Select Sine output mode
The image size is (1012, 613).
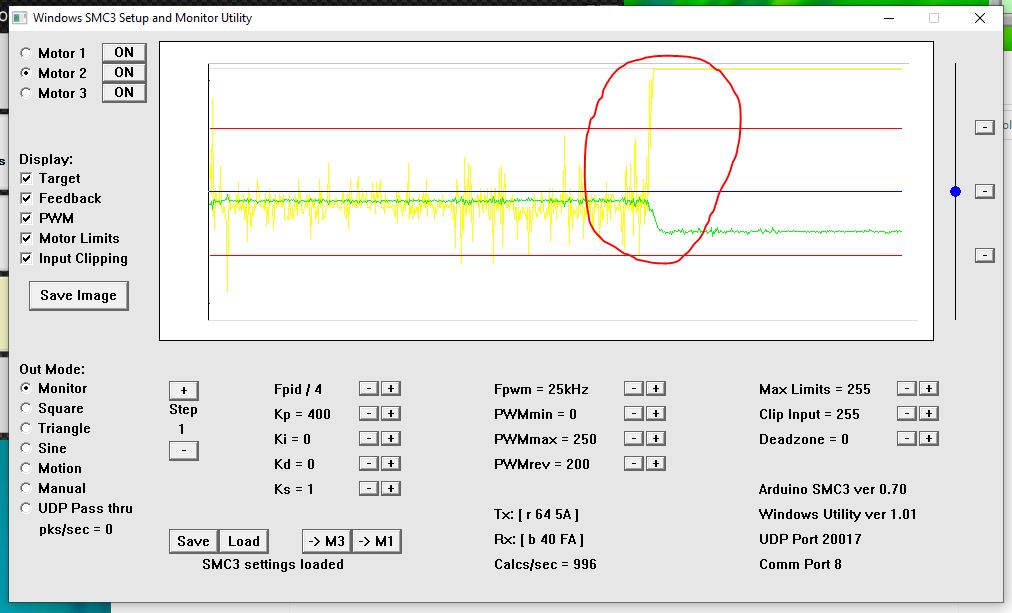coord(25,448)
